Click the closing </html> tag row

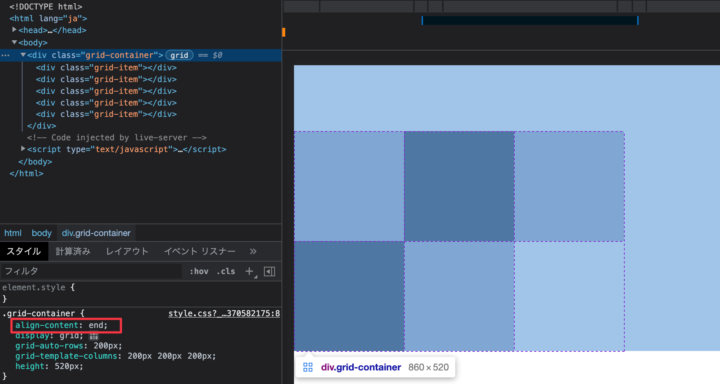pyautogui.click(x=26, y=174)
